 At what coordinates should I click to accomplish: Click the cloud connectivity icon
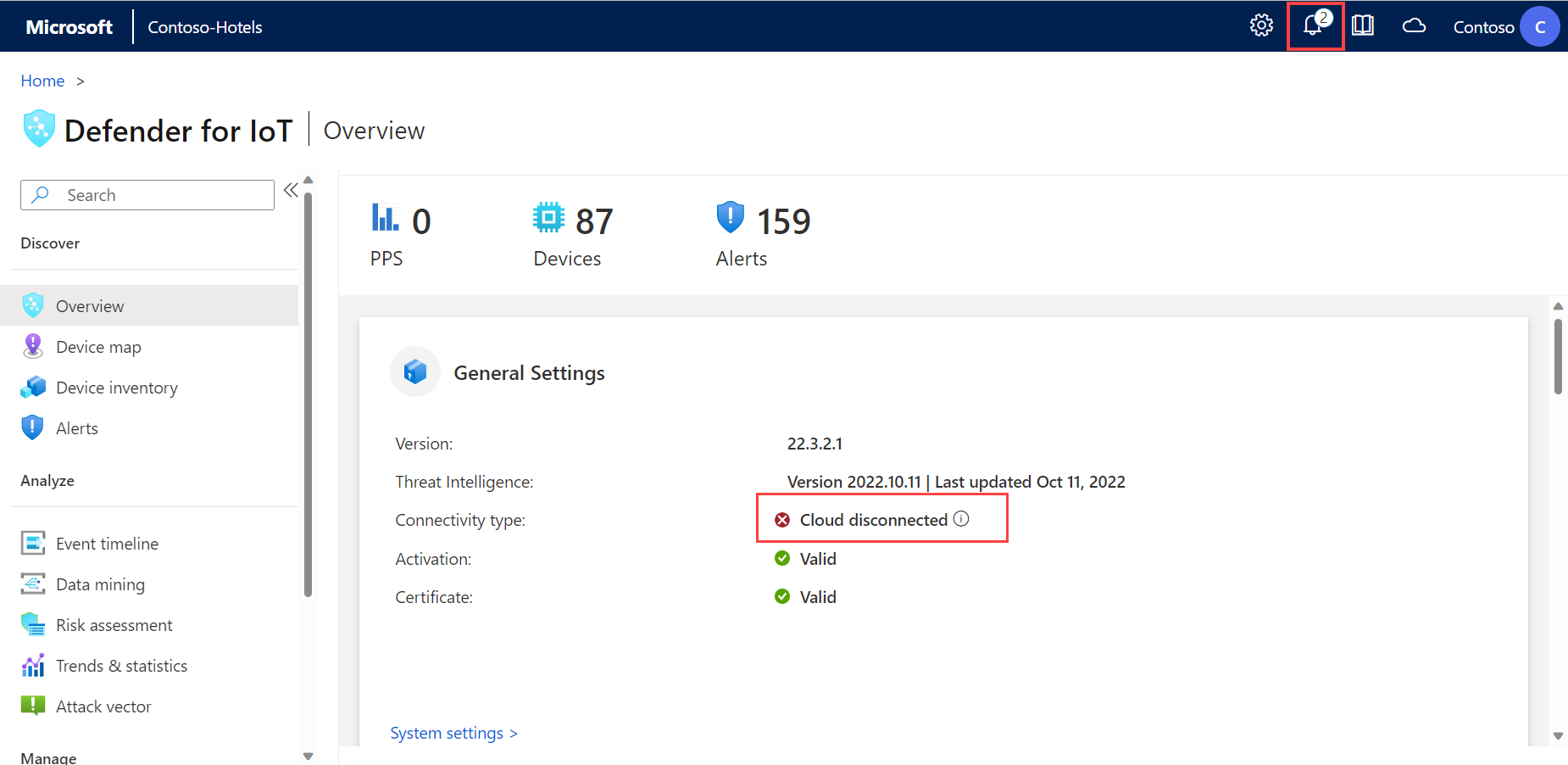(1414, 26)
